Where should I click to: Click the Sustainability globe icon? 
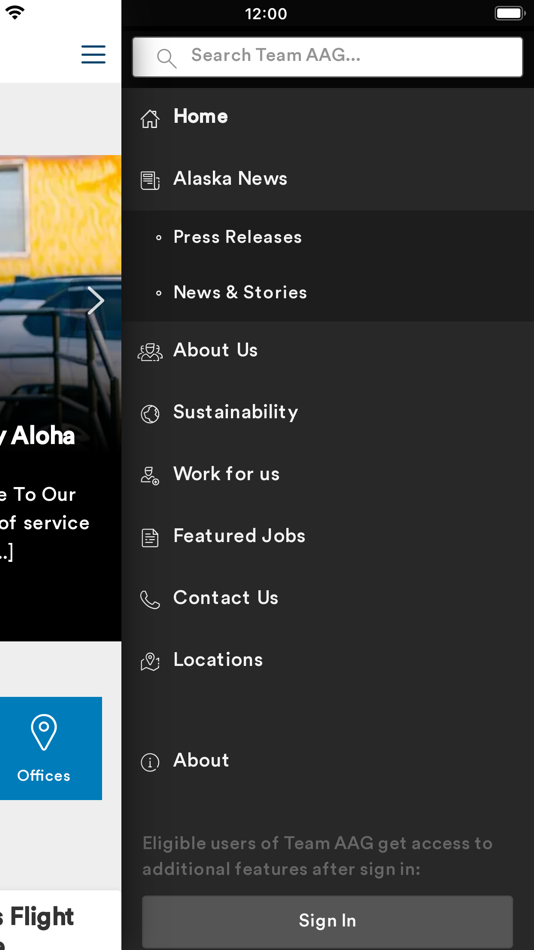pyautogui.click(x=150, y=414)
